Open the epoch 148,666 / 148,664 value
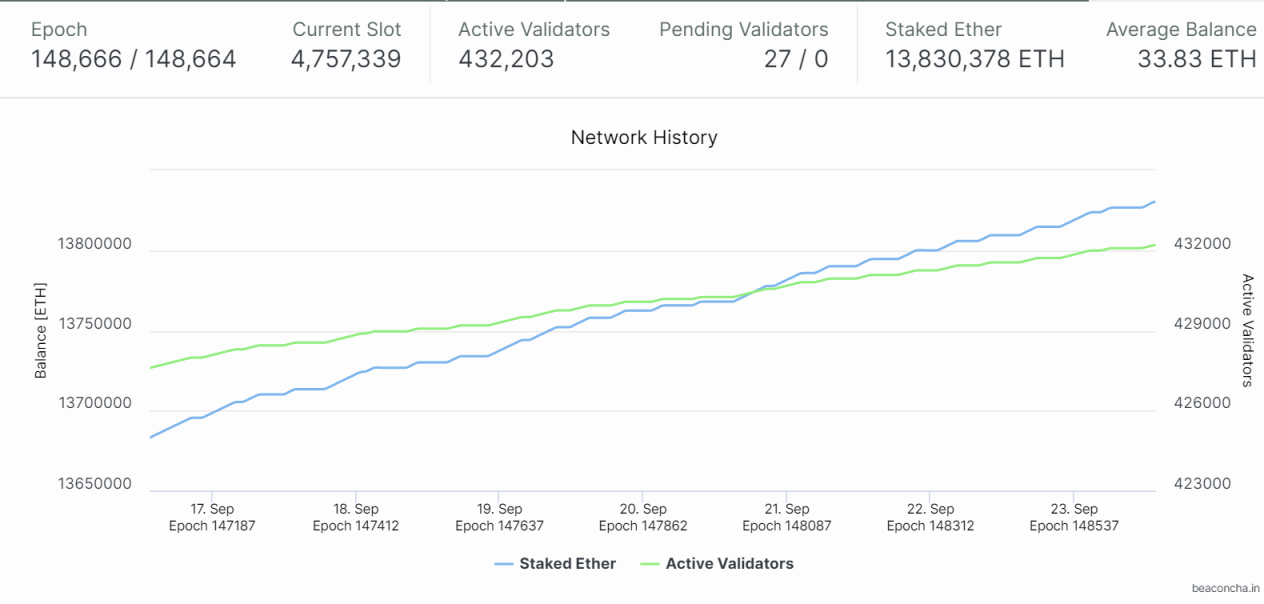 point(133,60)
